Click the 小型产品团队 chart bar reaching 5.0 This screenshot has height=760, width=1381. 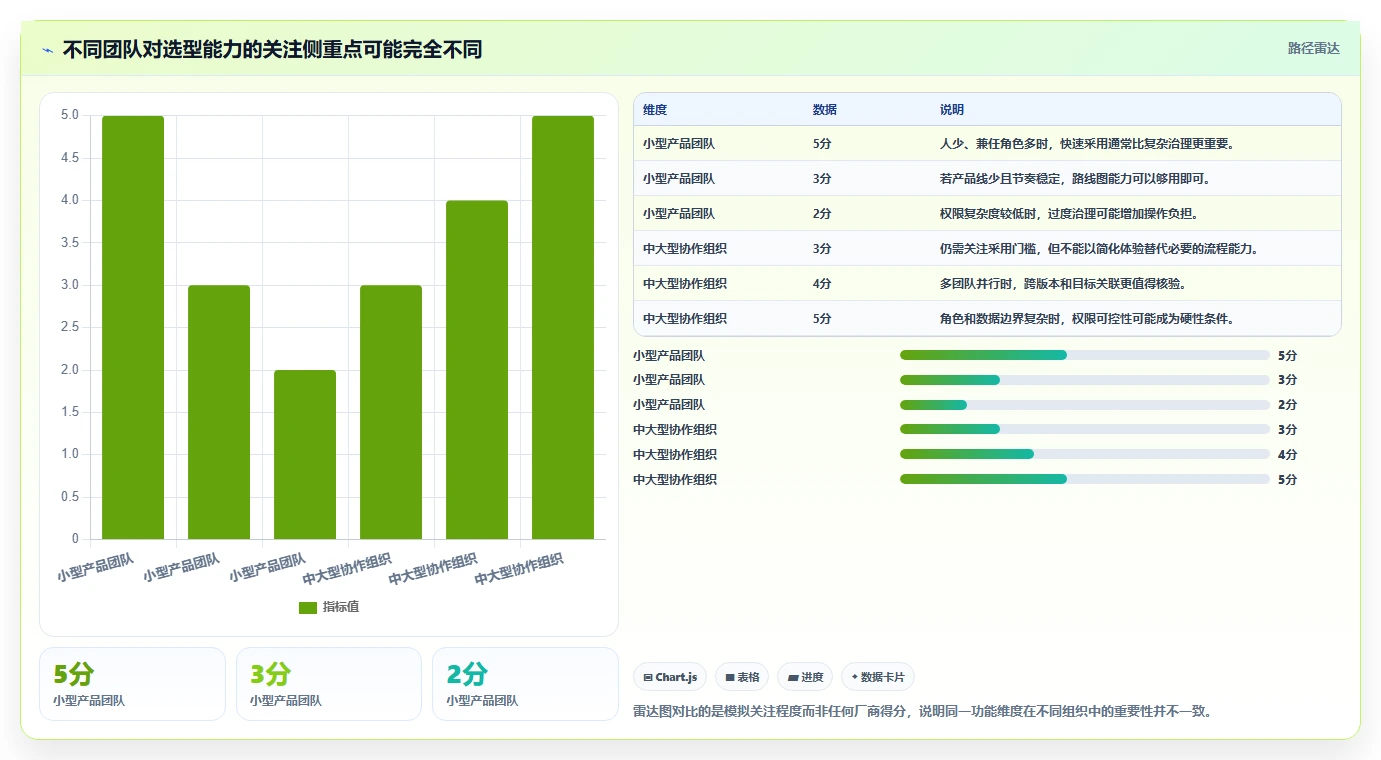click(x=133, y=327)
